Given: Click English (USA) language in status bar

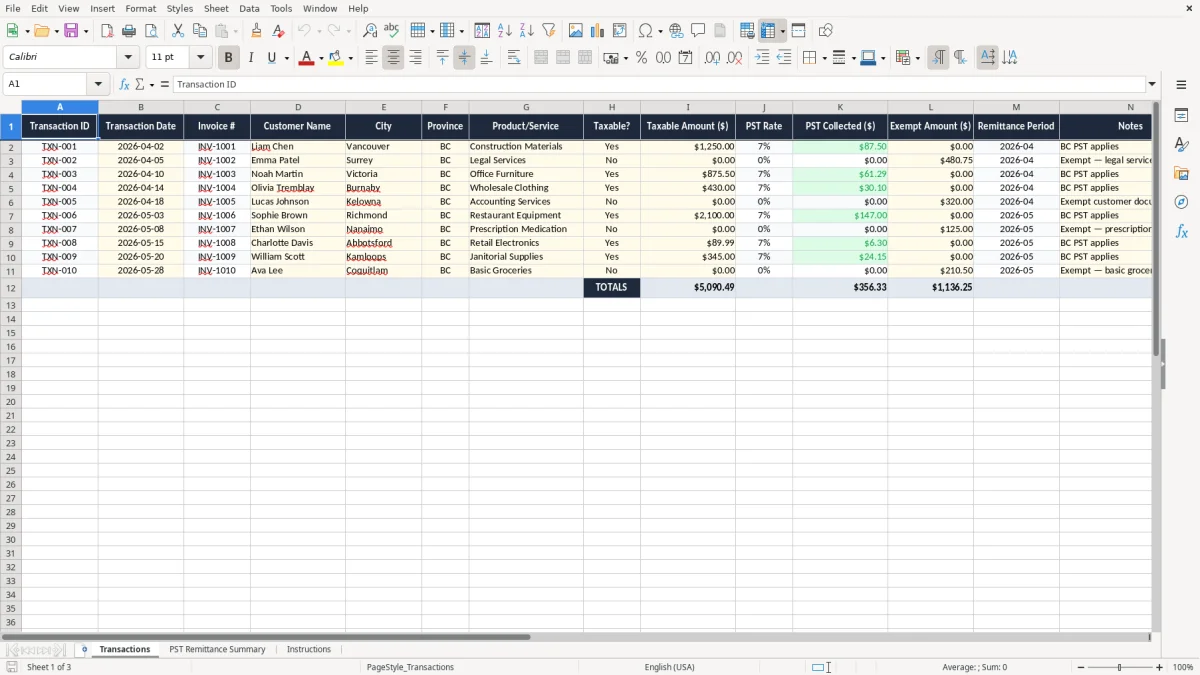Looking at the screenshot, I should [x=669, y=667].
